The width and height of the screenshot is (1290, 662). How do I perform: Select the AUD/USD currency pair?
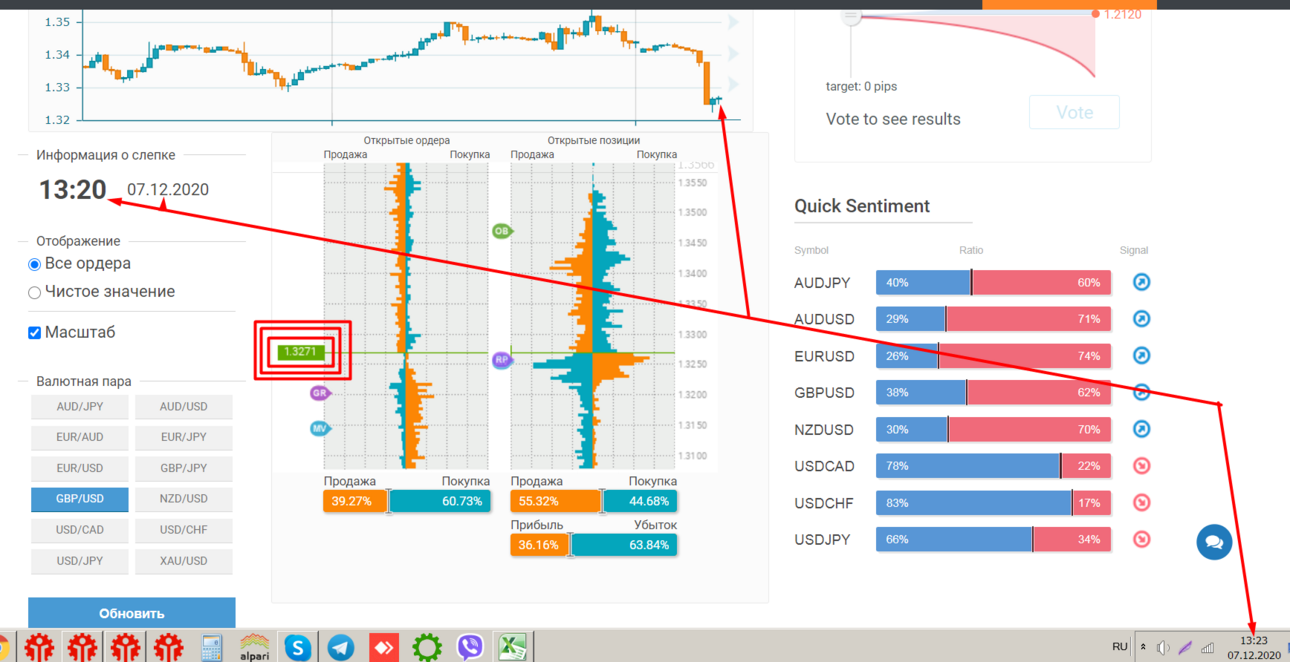tap(184, 407)
